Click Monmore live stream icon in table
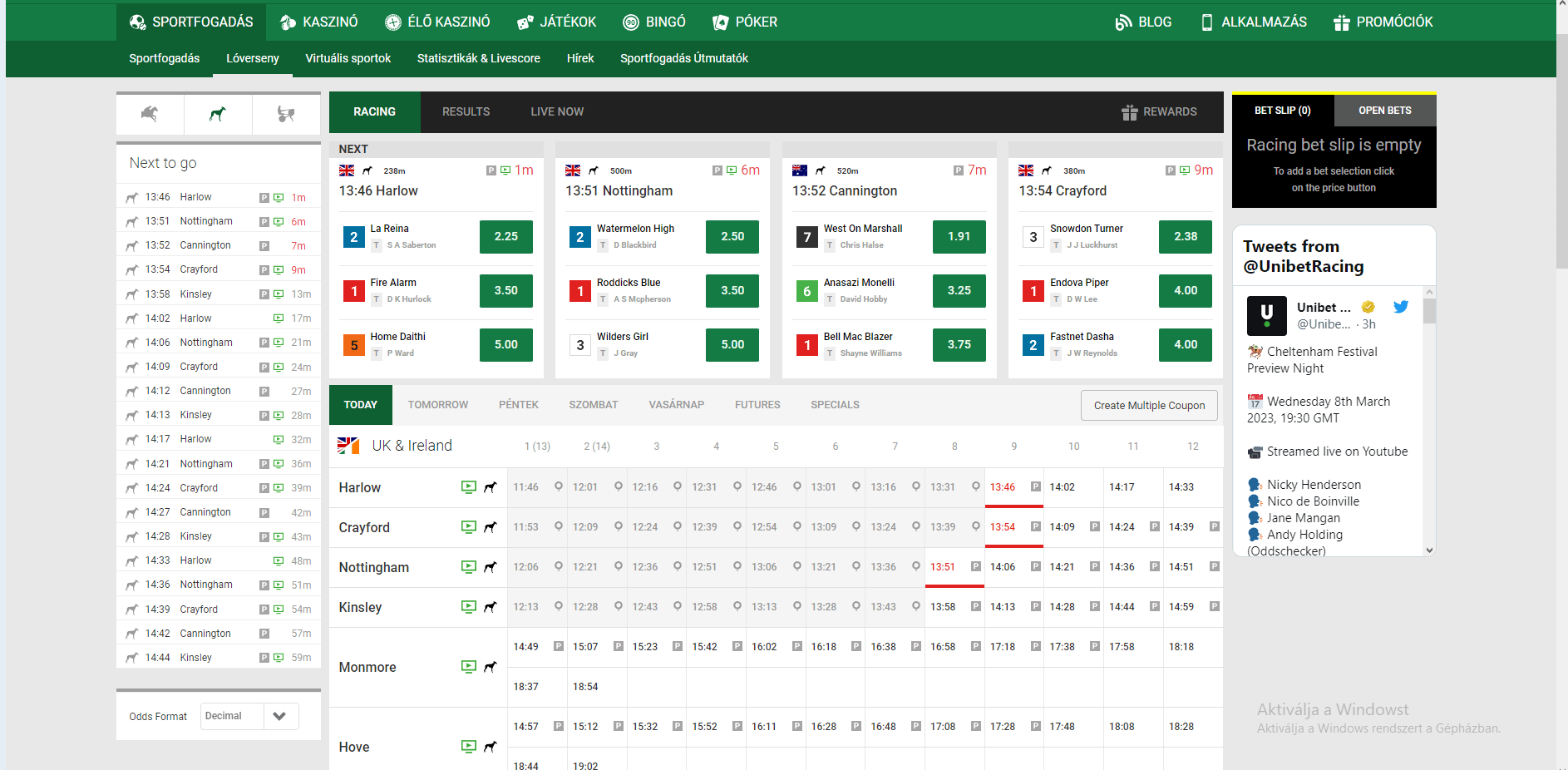The height and width of the screenshot is (770, 1568). (469, 667)
